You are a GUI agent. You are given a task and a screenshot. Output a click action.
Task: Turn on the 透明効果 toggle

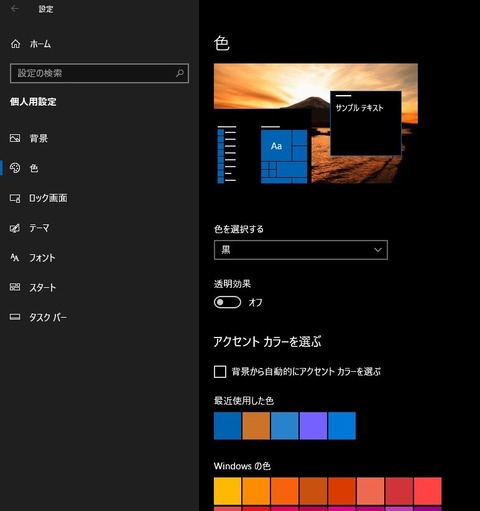click(x=227, y=302)
